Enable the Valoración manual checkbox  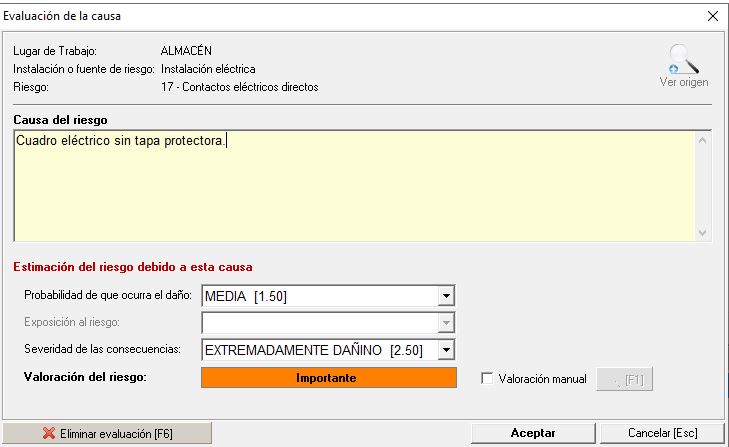tap(488, 379)
